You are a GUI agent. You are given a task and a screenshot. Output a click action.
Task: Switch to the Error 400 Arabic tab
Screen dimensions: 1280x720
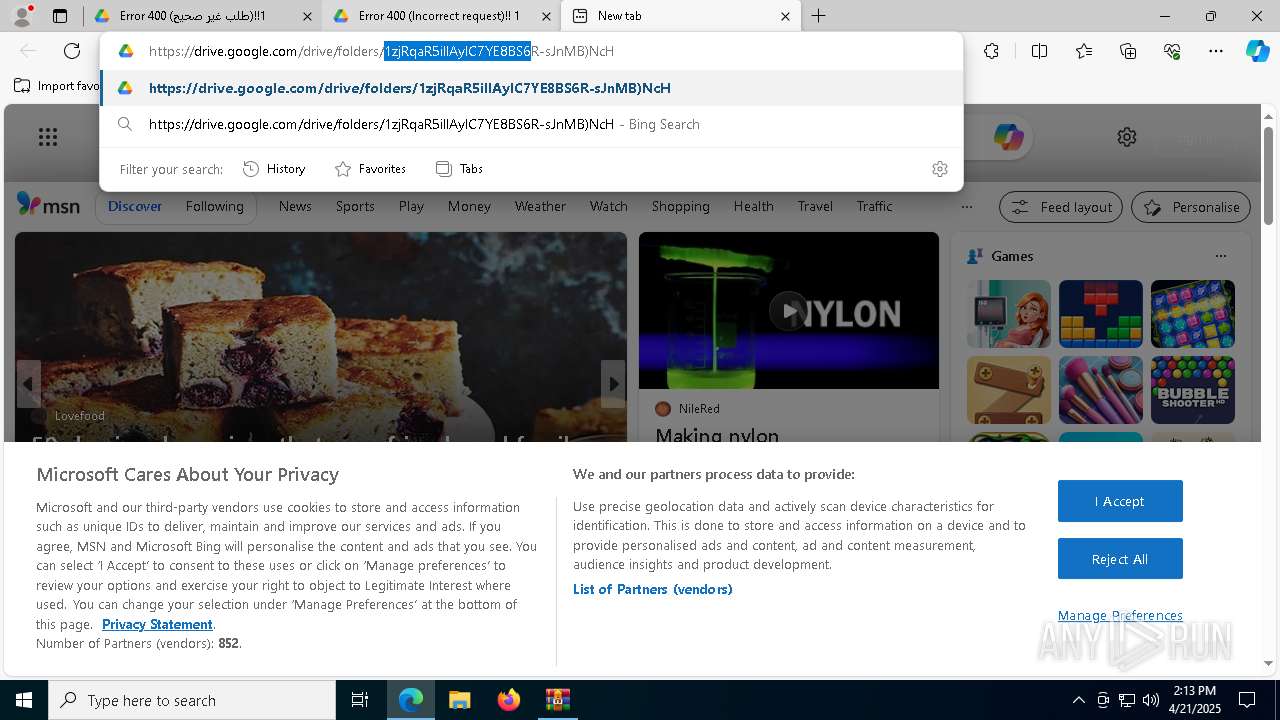(203, 16)
